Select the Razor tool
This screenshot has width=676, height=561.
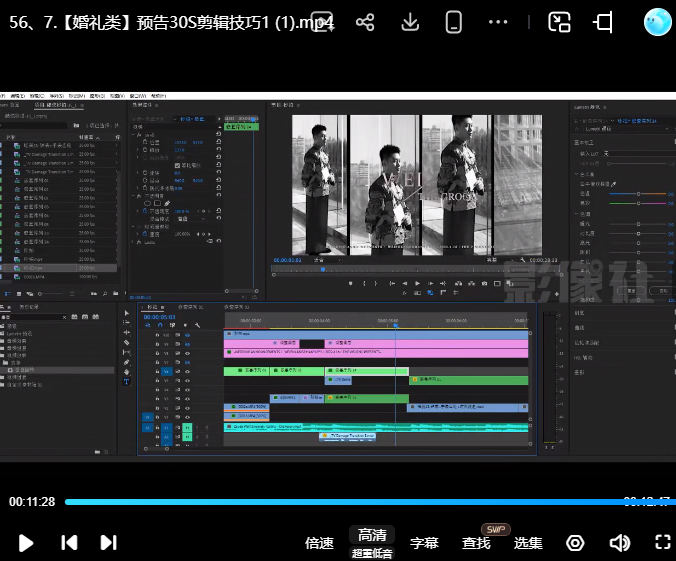click(x=126, y=343)
